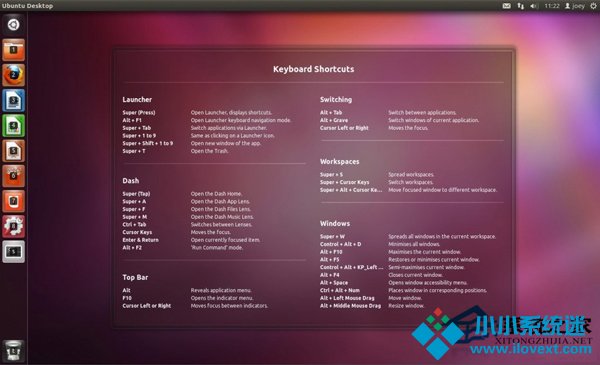Viewport: 600px width, 365px height.
Task: Click the Keyboard Shortcuts title
Action: [x=313, y=69]
